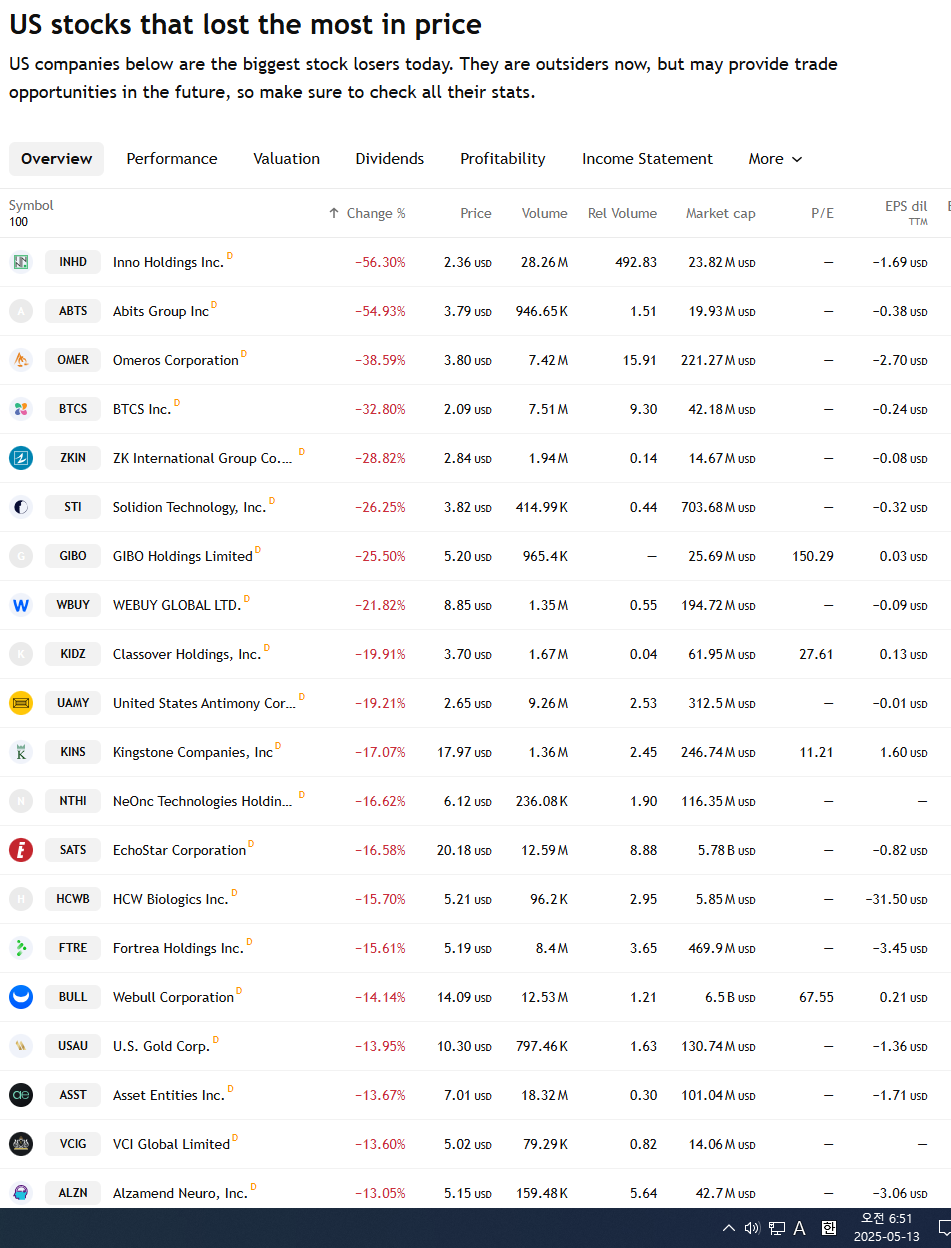The image size is (951, 1248).
Task: Open the Omeros Corporation name link
Action: 176,360
